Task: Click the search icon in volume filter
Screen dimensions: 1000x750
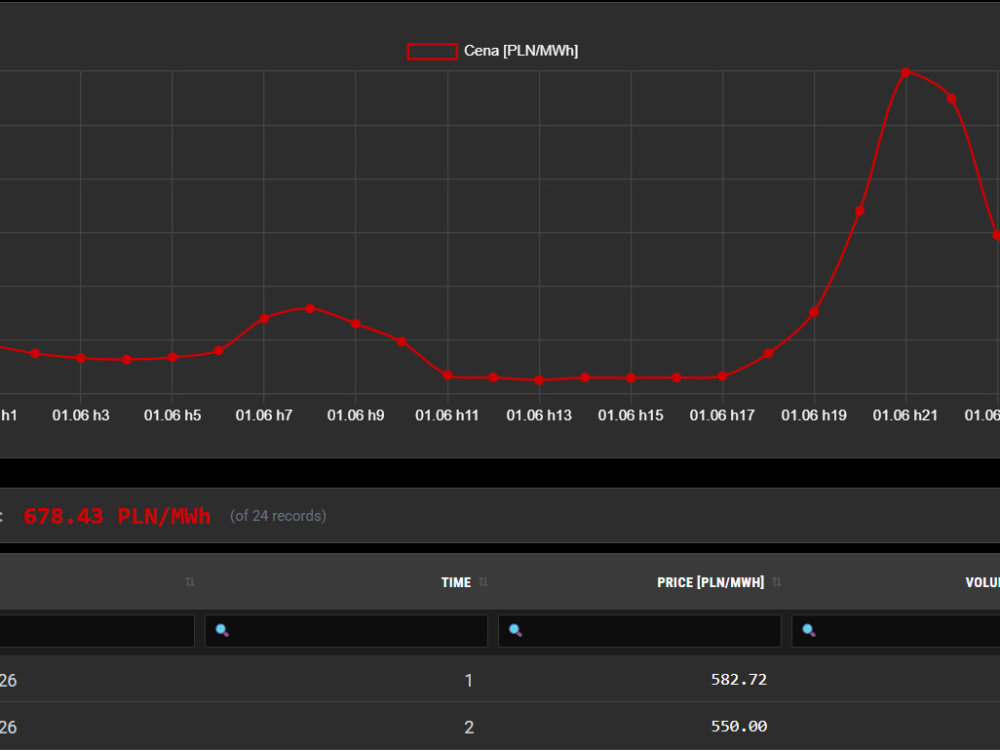Action: point(809,630)
